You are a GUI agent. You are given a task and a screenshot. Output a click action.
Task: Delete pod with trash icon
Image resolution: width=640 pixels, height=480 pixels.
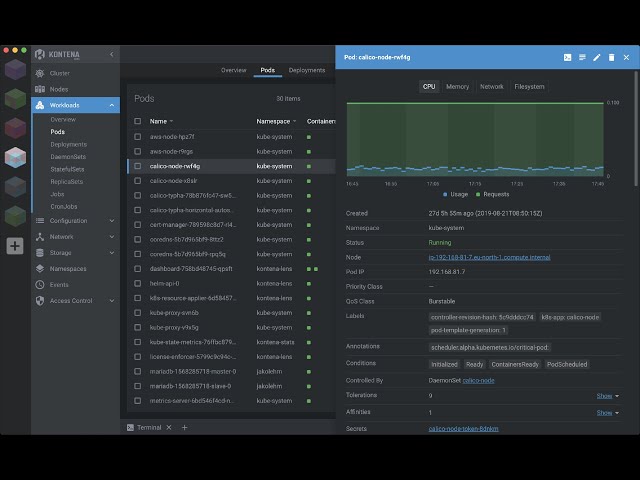tap(611, 58)
